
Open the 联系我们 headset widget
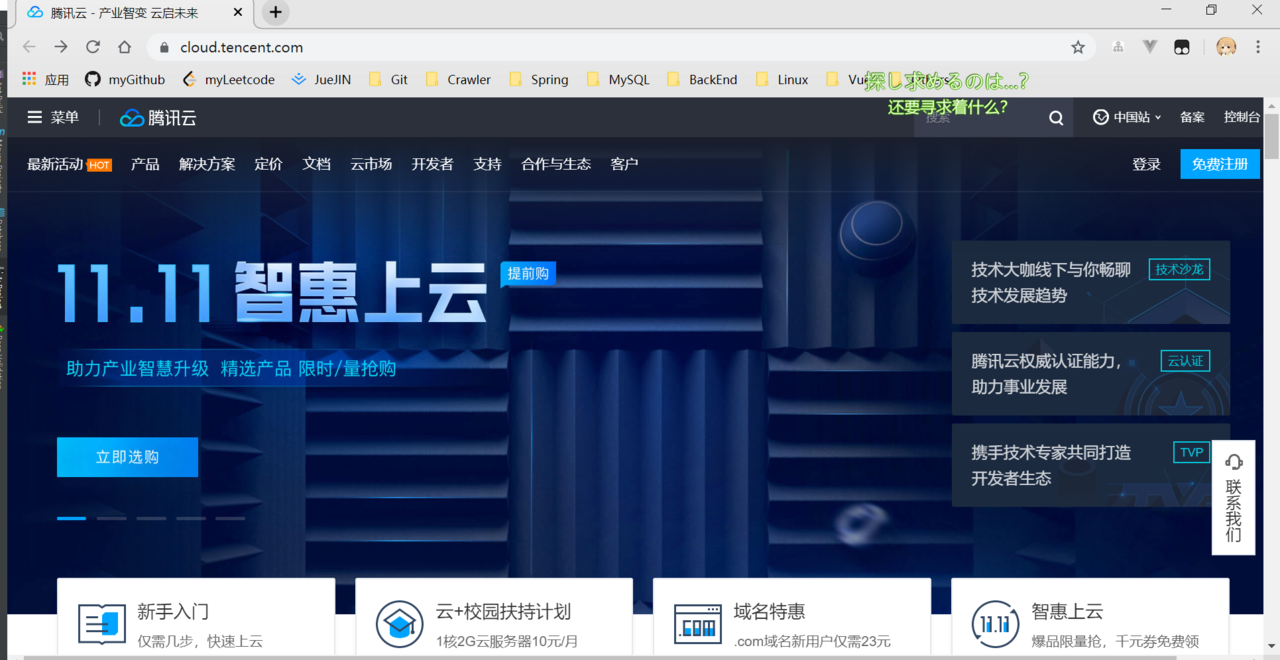tap(1233, 498)
